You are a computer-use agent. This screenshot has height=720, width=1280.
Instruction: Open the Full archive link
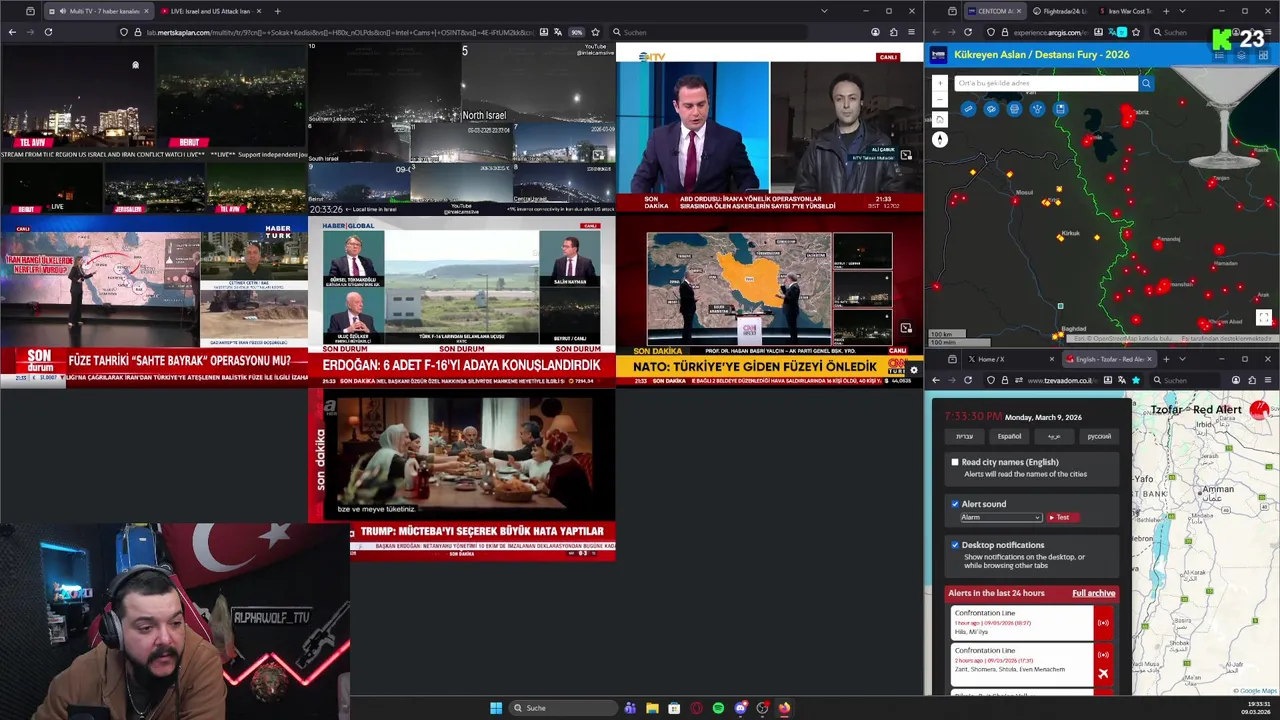[1093, 593]
